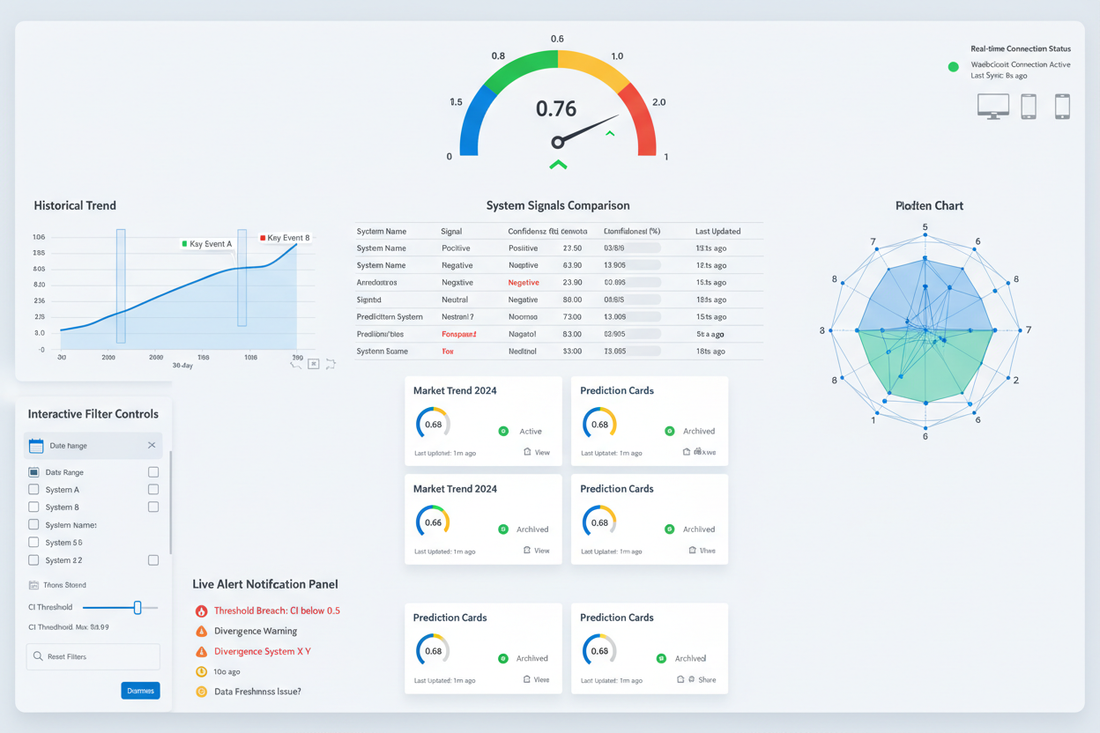This screenshot has width=1100, height=733.
Task: Click the 63.90 confidence value cell
Action: point(572,265)
